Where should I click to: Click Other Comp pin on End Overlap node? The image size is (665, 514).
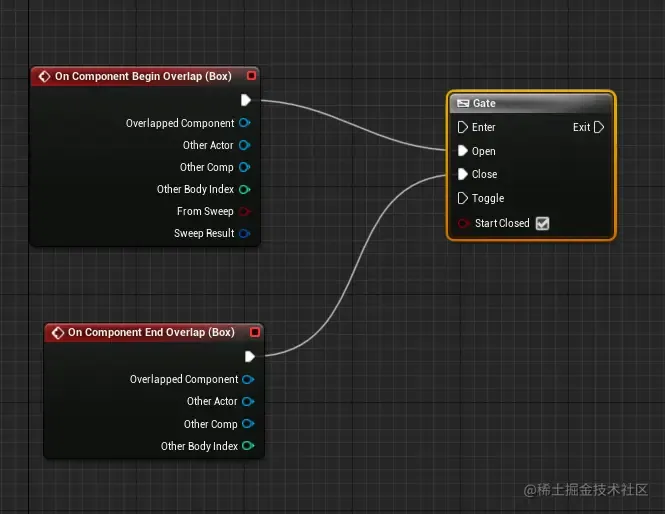[248, 424]
